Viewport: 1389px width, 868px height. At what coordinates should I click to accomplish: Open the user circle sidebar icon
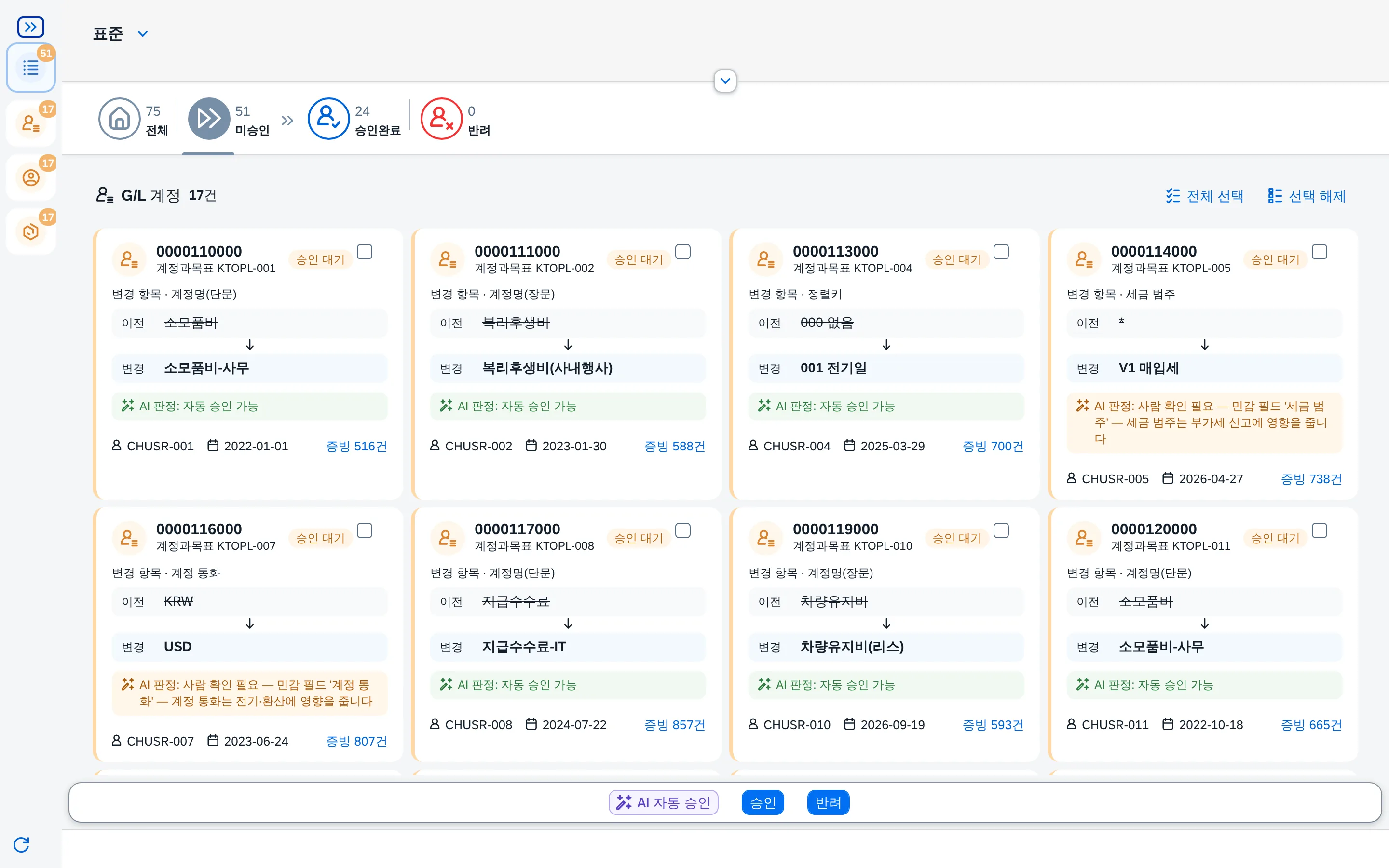click(x=30, y=177)
